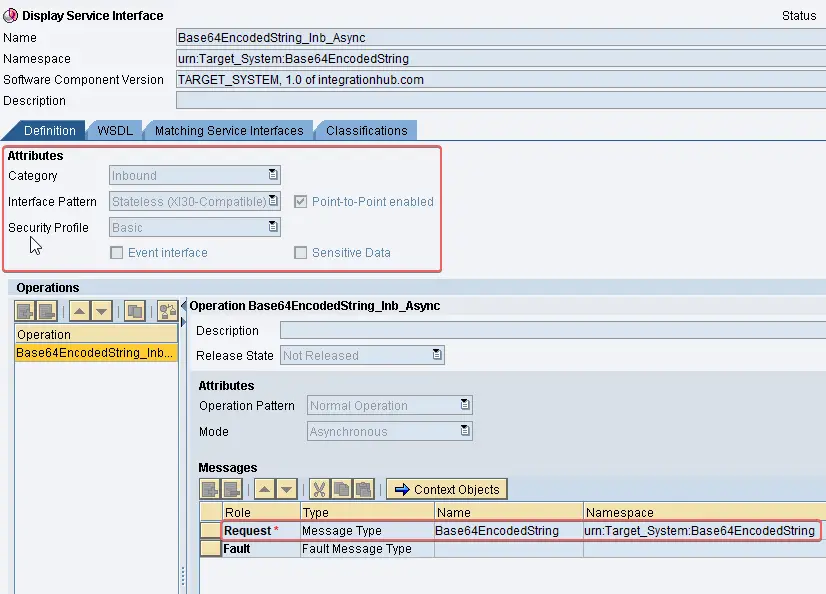Image resolution: width=826 pixels, height=594 pixels.
Task: Click the delete operation icon in Operations toolbar
Action: (47, 311)
